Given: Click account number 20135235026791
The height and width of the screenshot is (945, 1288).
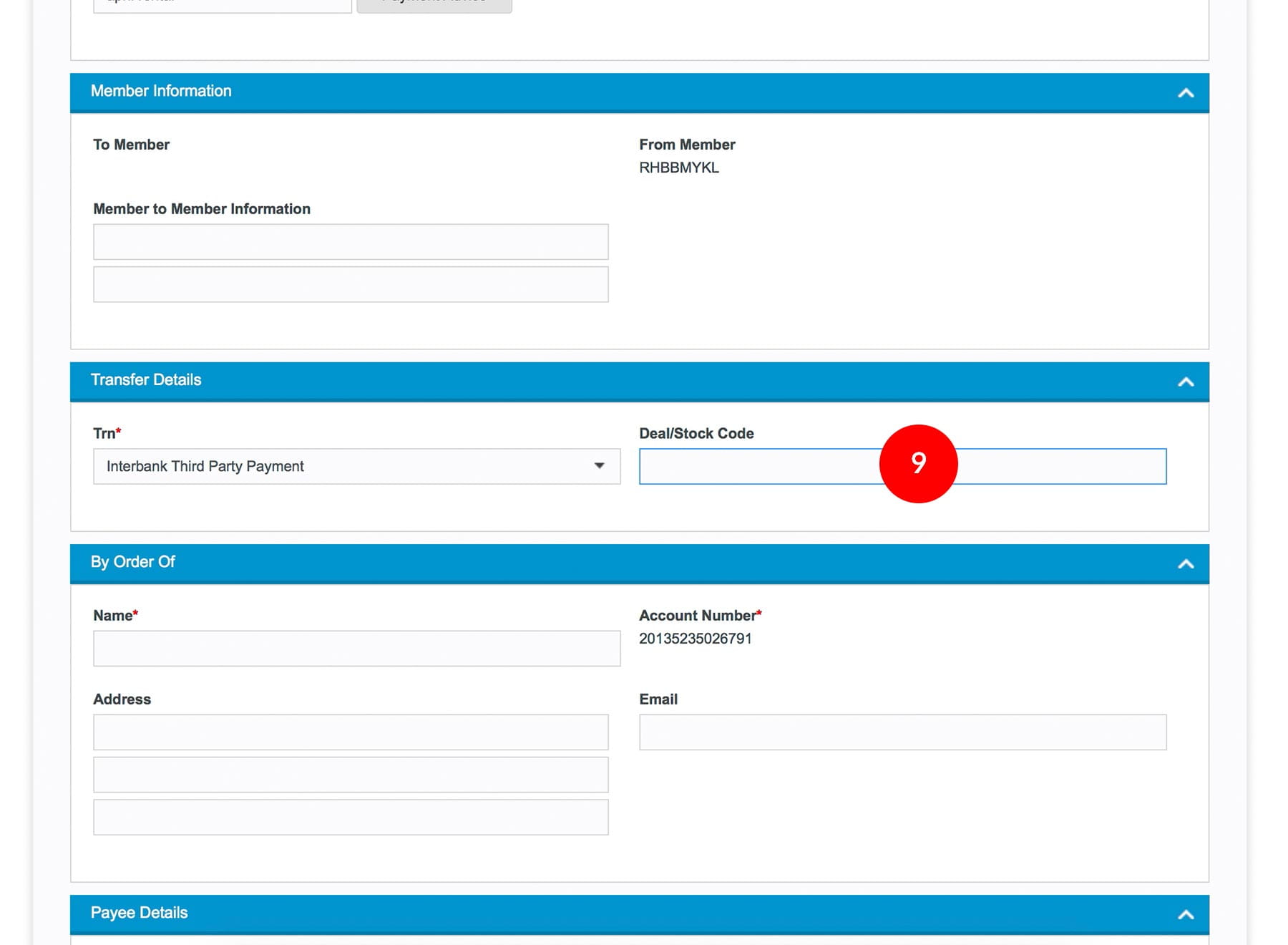Looking at the screenshot, I should coord(695,639).
